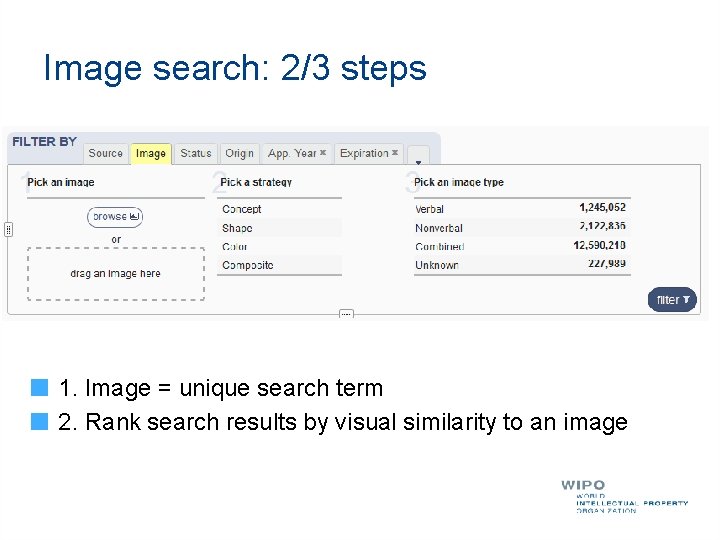Screen dimensions: 720x540
Task: Choose the Color strategy
Action: pos(279,247)
